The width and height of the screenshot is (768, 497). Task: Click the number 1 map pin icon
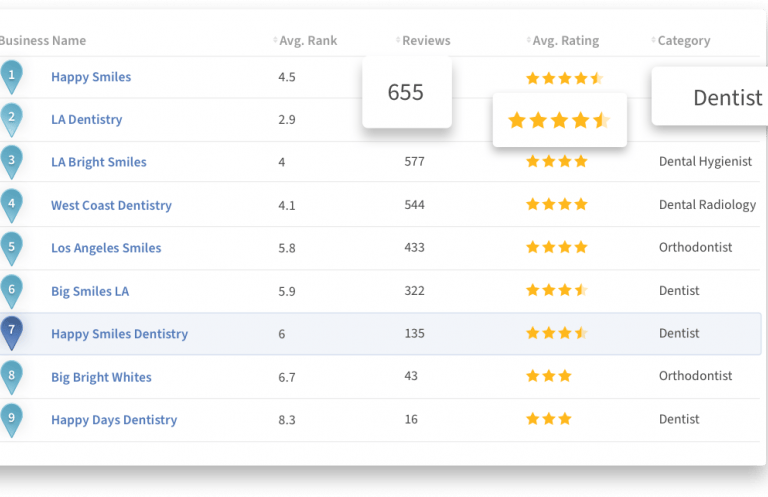[x=11, y=76]
